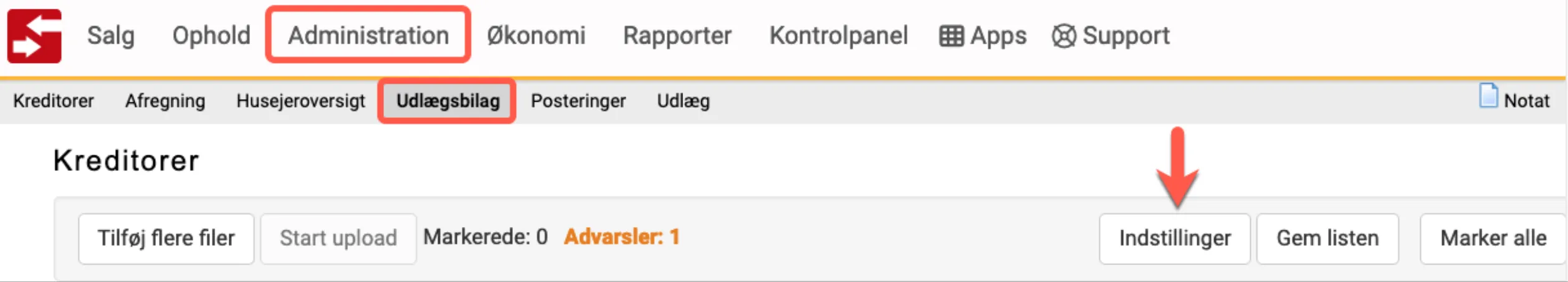Click the Notat document icon
This screenshot has width=1568, height=282.
(1488, 96)
